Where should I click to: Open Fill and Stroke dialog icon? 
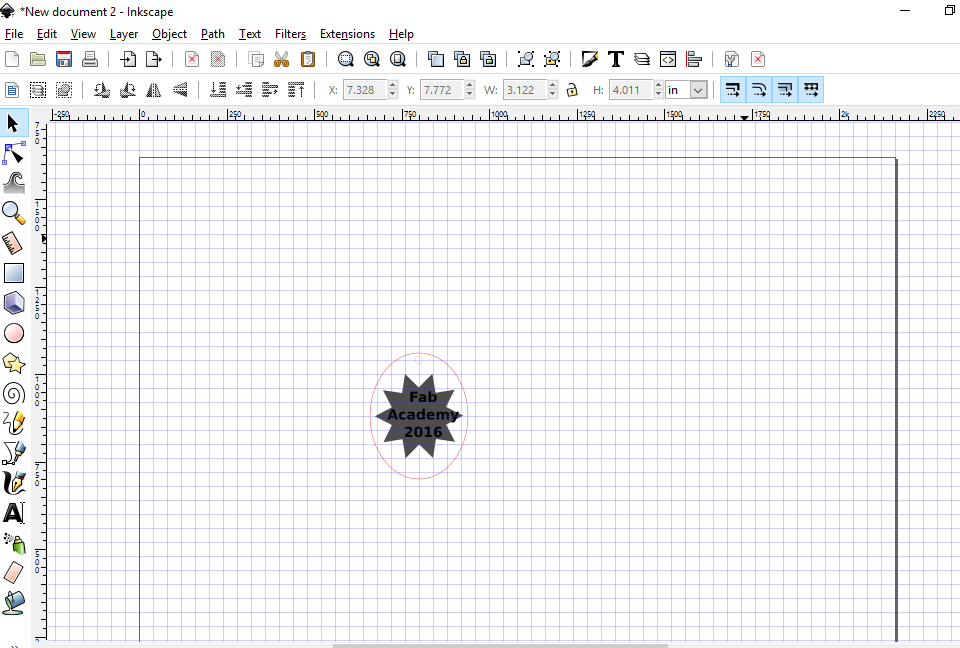click(590, 59)
